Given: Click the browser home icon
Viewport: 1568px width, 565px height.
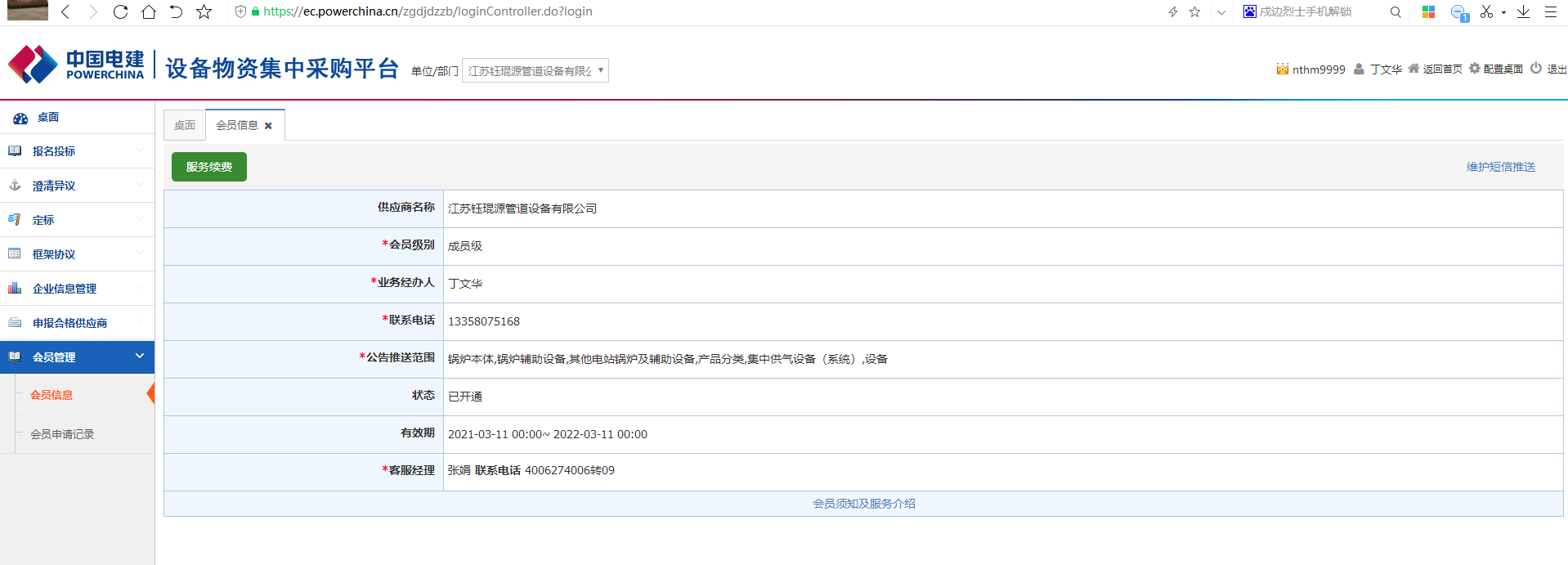Looking at the screenshot, I should tap(148, 11).
